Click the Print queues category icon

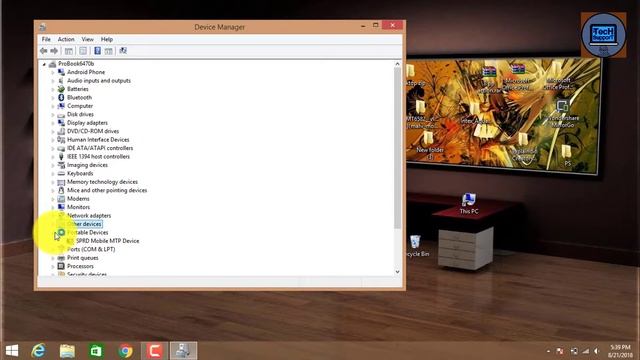point(61,258)
